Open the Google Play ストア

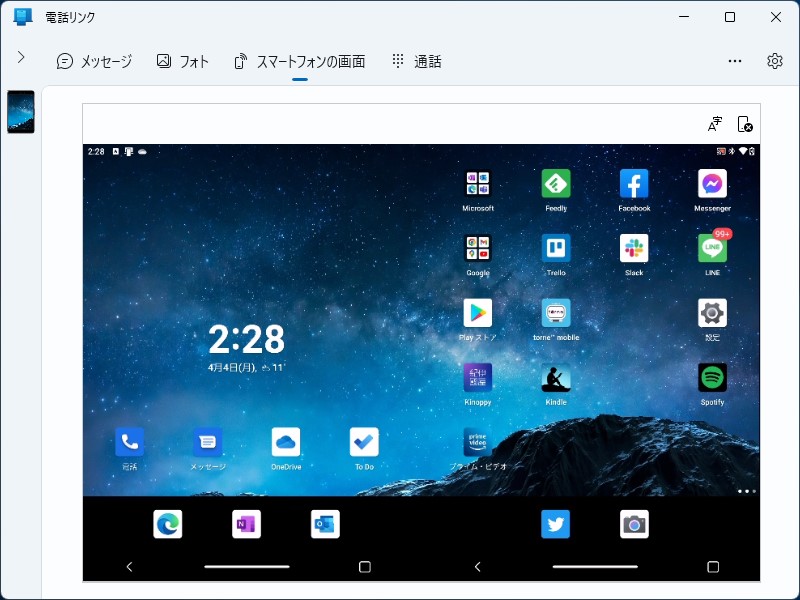pos(477,313)
